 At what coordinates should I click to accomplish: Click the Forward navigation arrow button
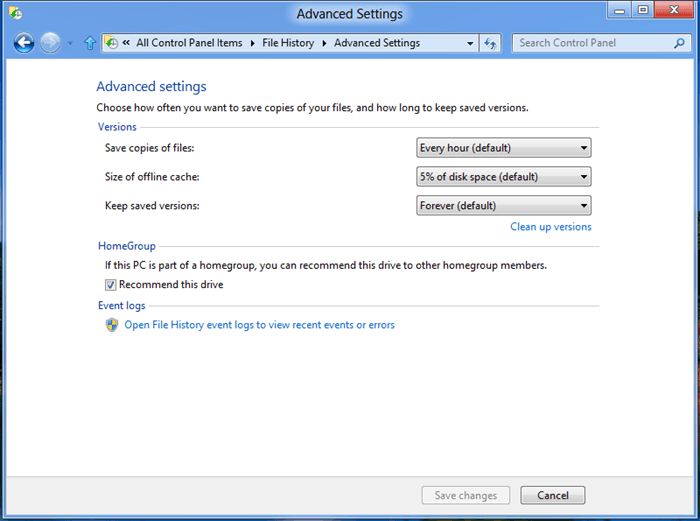pyautogui.click(x=50, y=43)
